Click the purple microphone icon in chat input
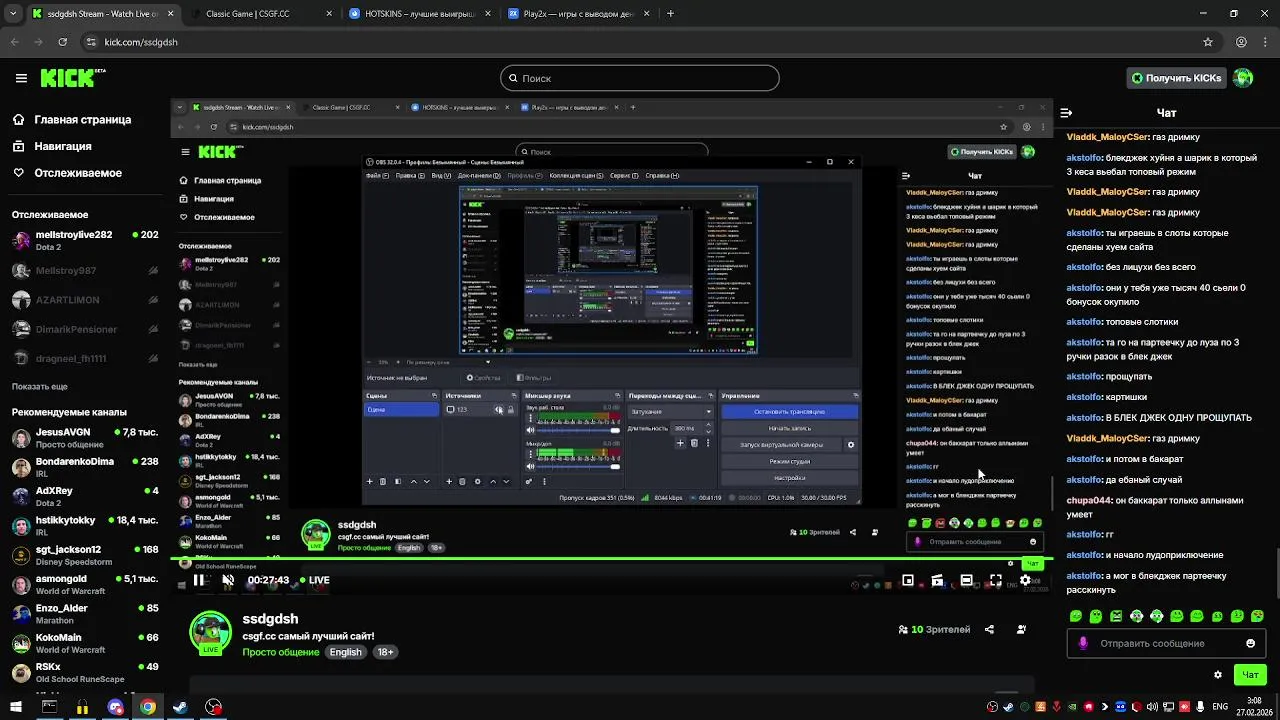 click(1082, 643)
